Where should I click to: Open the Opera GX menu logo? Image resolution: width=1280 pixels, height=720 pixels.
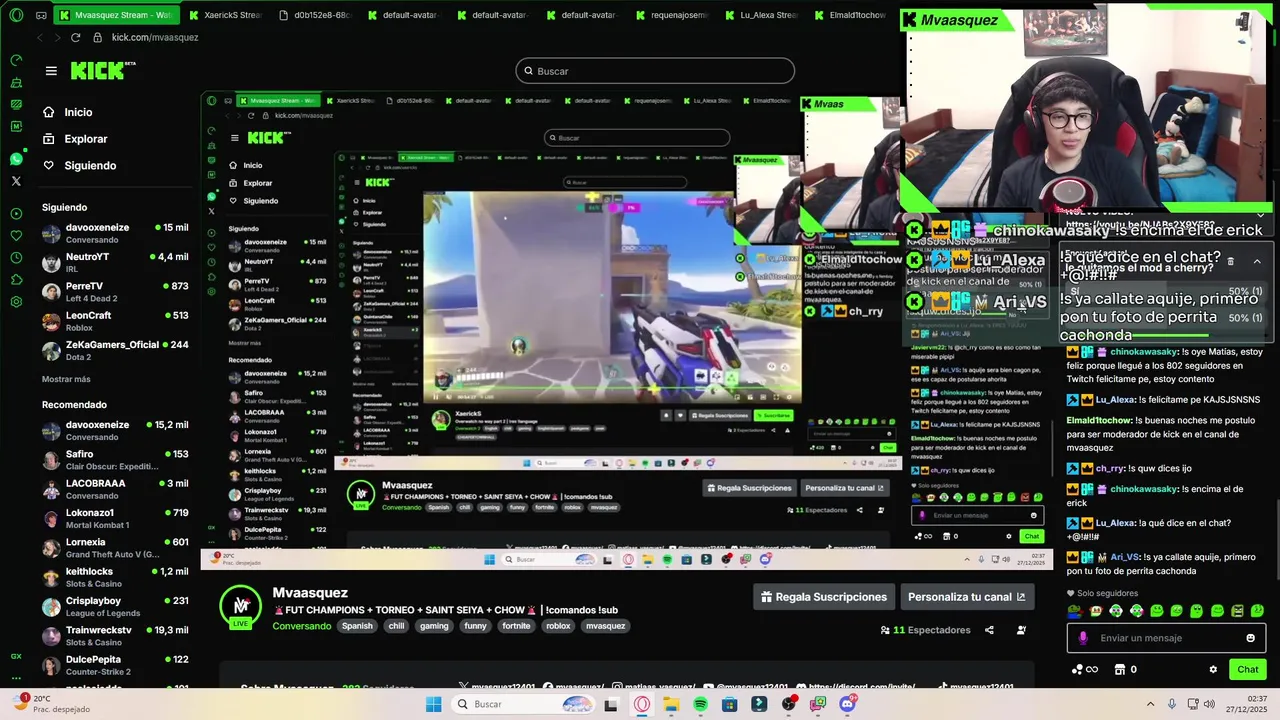15,15
